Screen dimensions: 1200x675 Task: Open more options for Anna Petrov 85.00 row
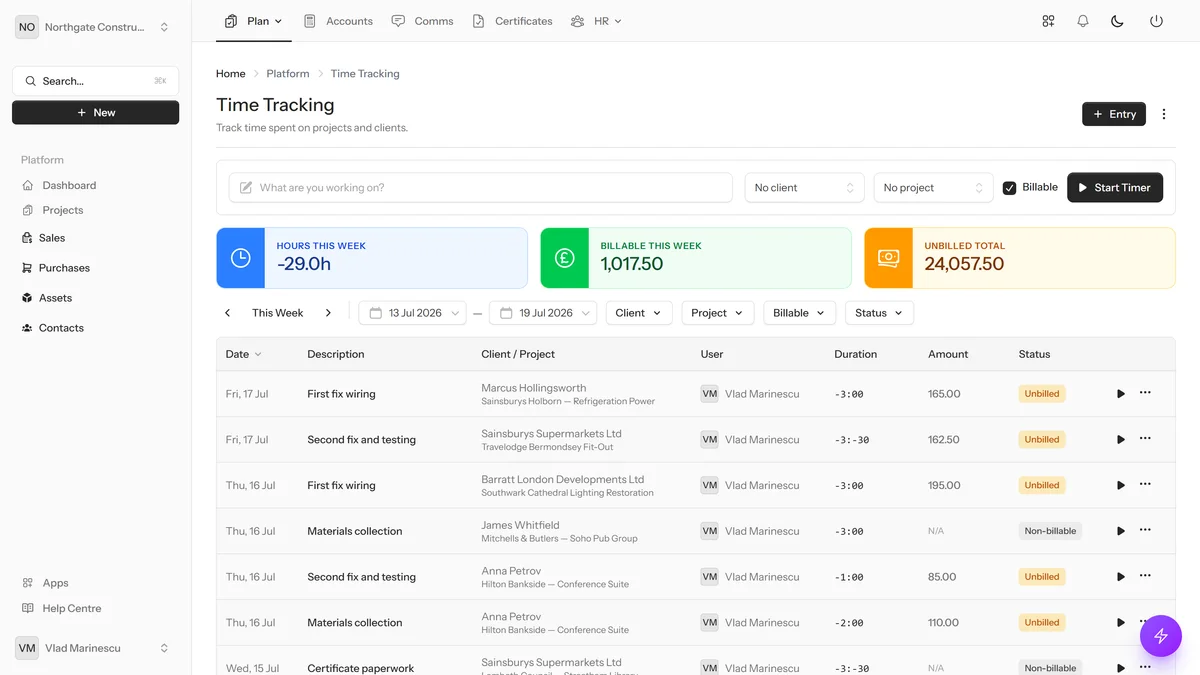click(1146, 576)
